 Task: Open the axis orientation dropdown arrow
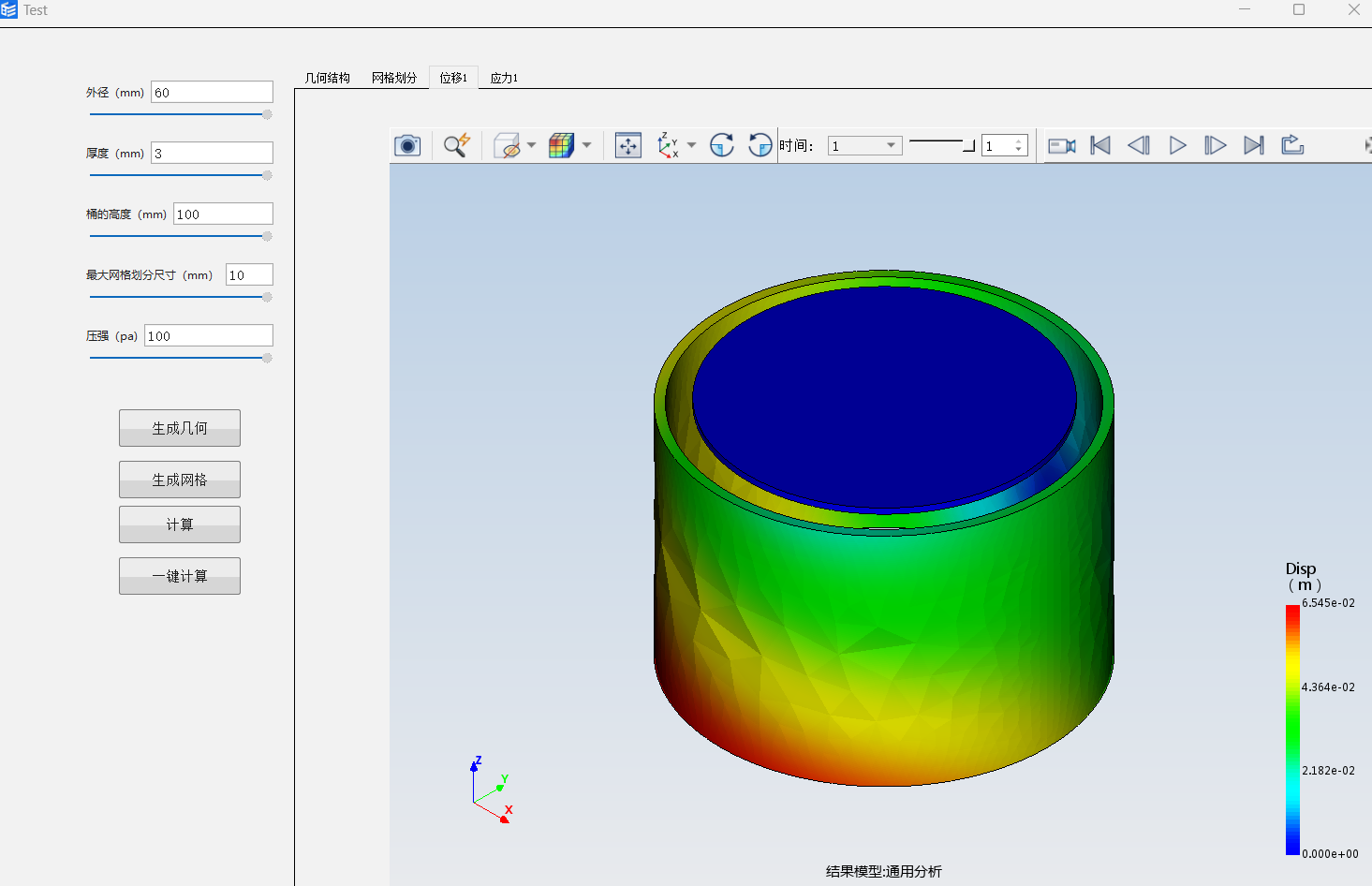click(691, 145)
